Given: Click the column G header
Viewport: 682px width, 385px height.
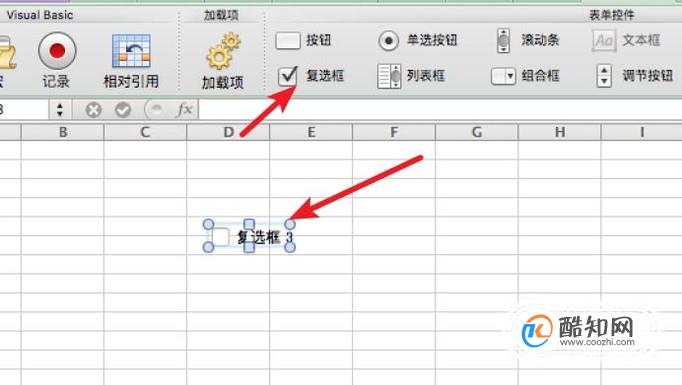Looking at the screenshot, I should click(477, 132).
